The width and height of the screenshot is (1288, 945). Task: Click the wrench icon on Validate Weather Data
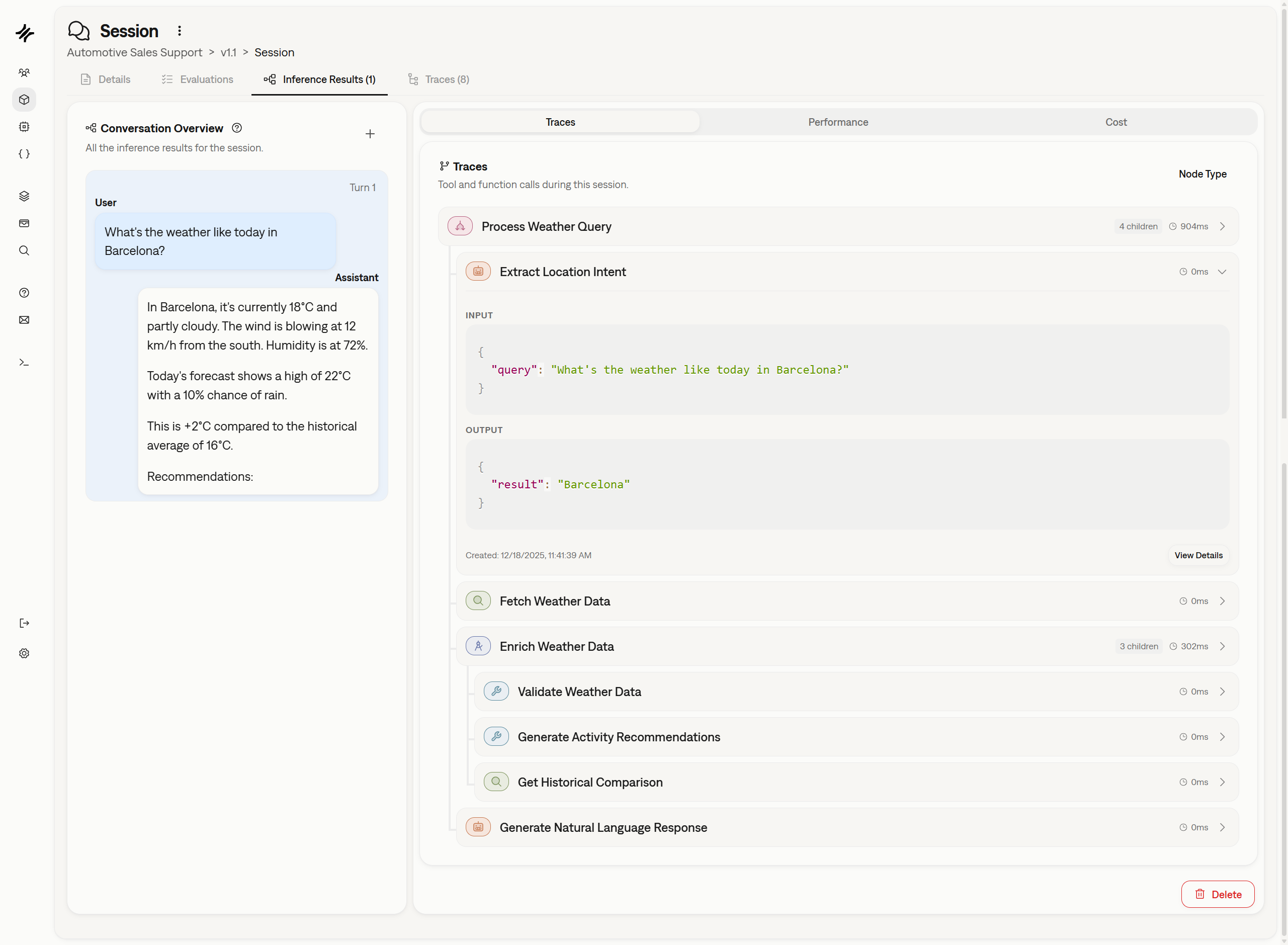pos(496,691)
